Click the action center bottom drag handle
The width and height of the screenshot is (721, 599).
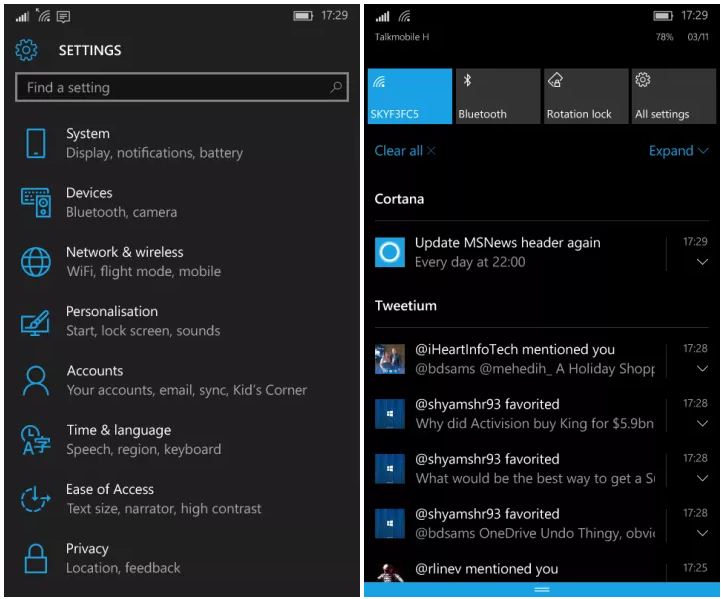[x=542, y=589]
